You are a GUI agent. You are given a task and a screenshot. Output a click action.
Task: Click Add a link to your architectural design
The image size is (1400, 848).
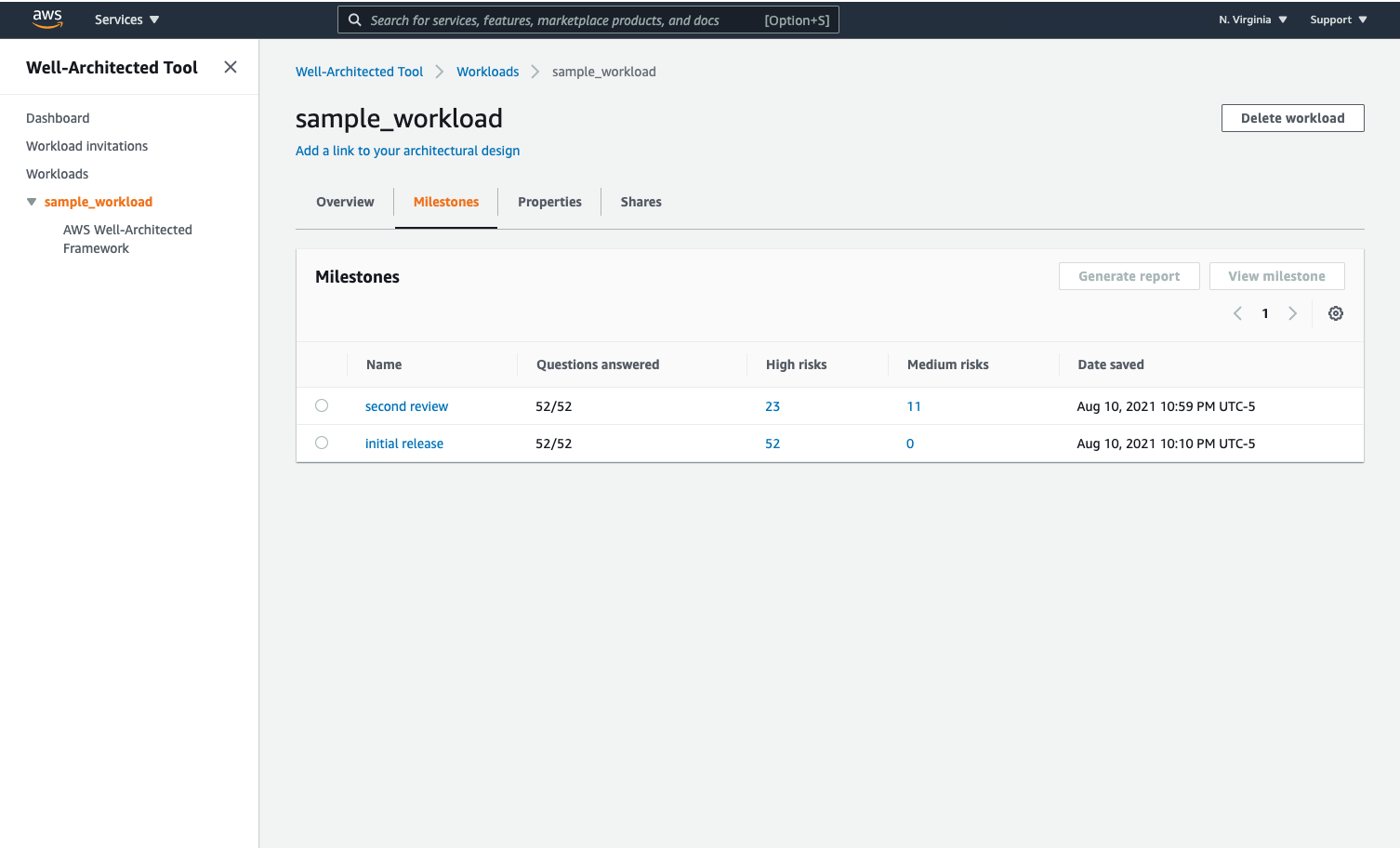click(407, 151)
